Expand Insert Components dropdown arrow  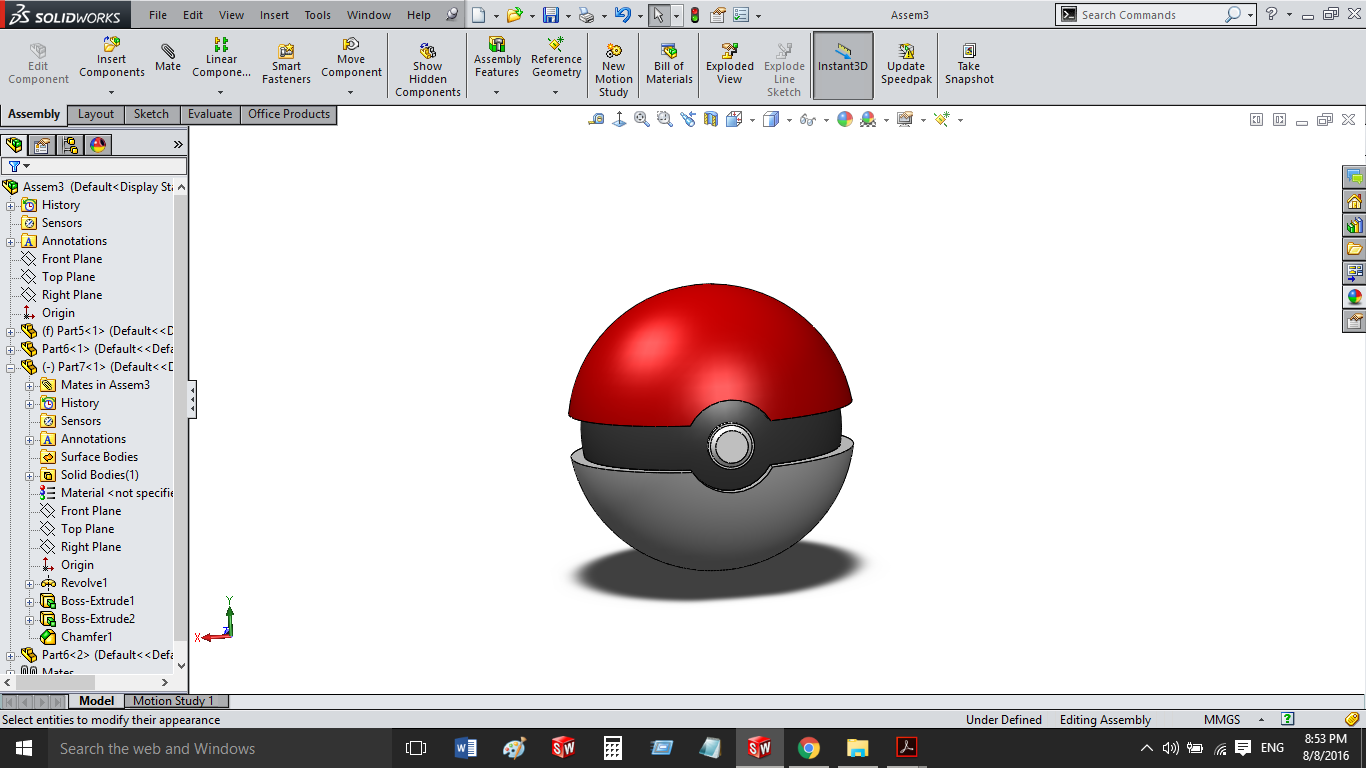pos(112,93)
